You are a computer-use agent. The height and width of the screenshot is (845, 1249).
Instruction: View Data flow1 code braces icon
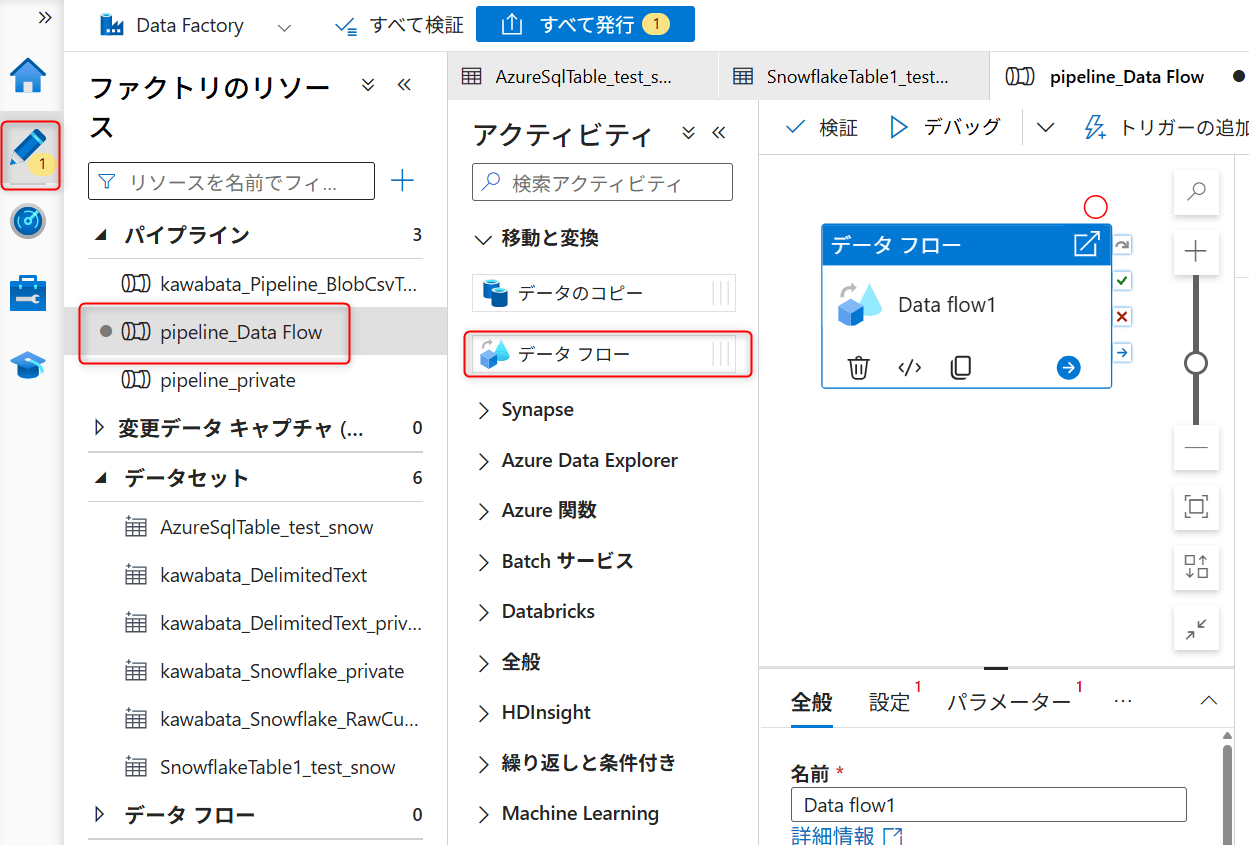(909, 368)
